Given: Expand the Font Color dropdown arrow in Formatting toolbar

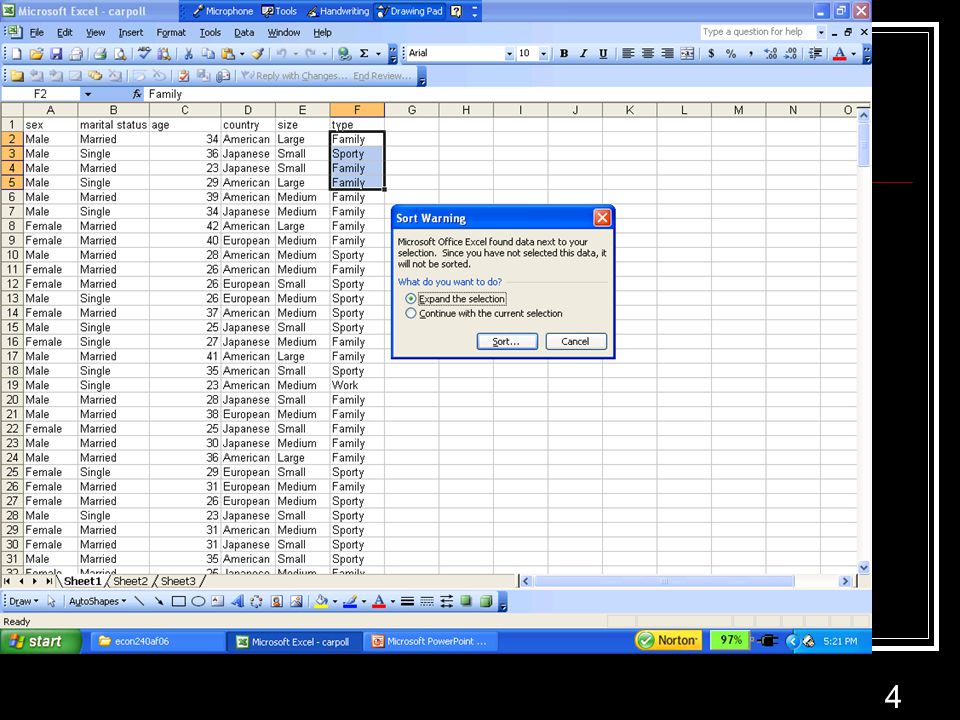Looking at the screenshot, I should [854, 54].
